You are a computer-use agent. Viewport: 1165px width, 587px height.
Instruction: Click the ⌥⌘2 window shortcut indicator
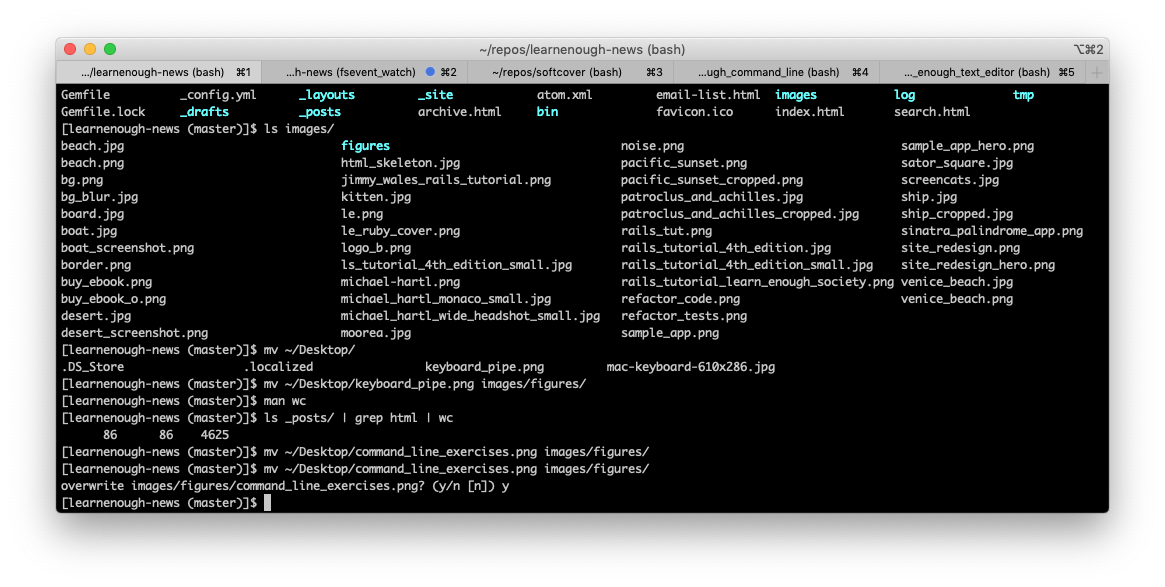point(1088,49)
